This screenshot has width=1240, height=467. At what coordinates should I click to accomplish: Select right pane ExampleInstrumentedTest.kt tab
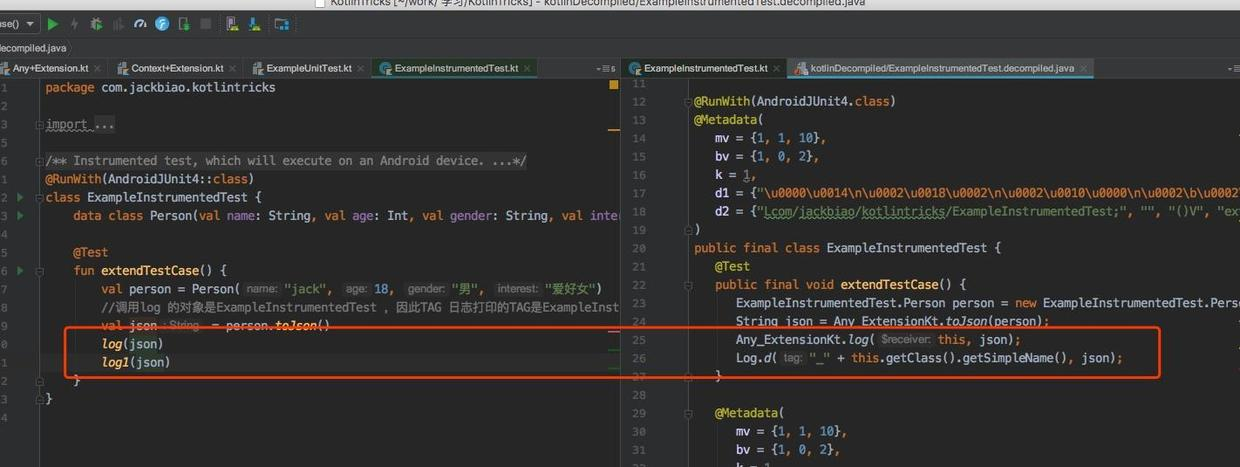tap(706, 68)
